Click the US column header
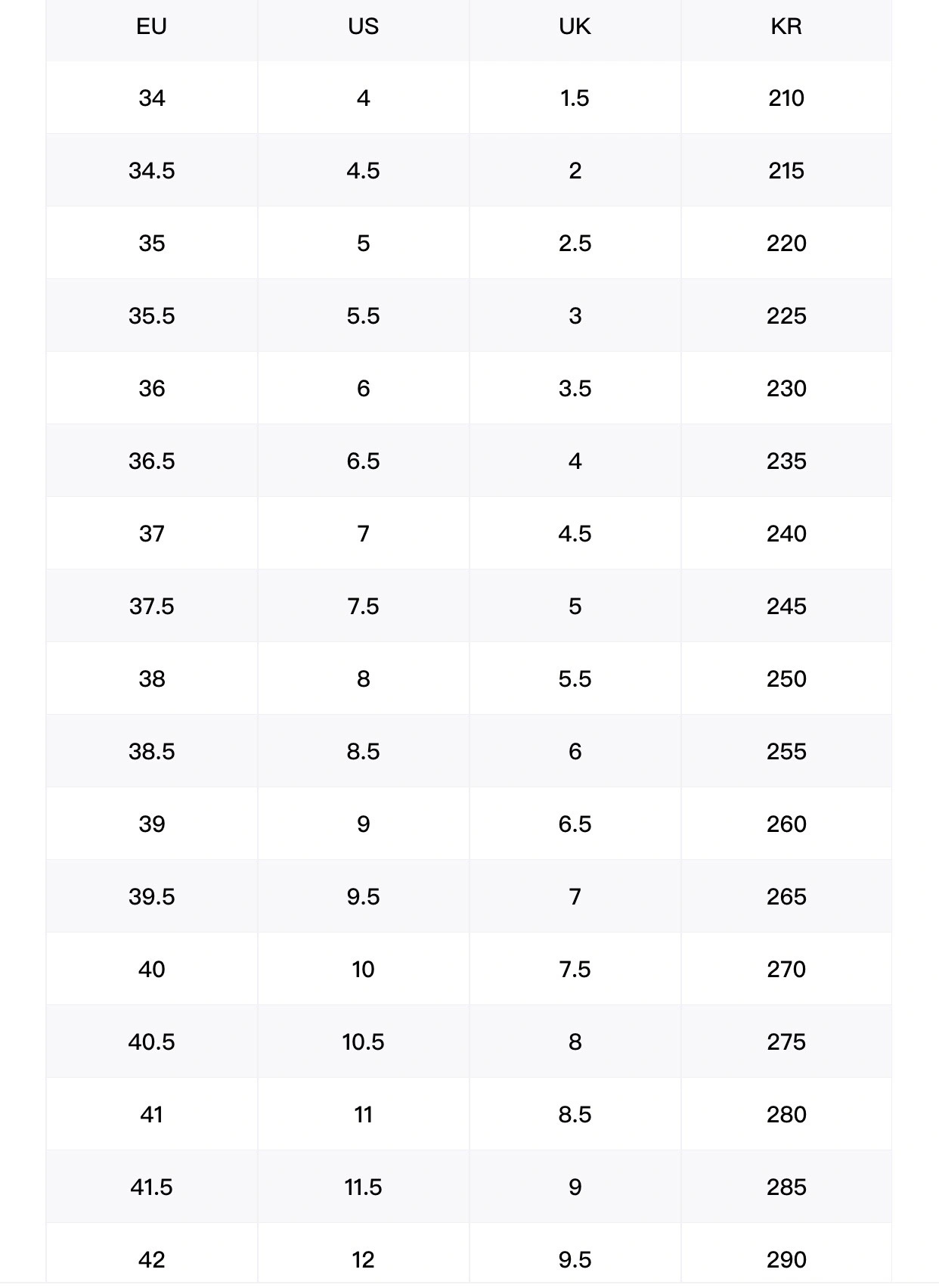The width and height of the screenshot is (939, 1288). [363, 26]
